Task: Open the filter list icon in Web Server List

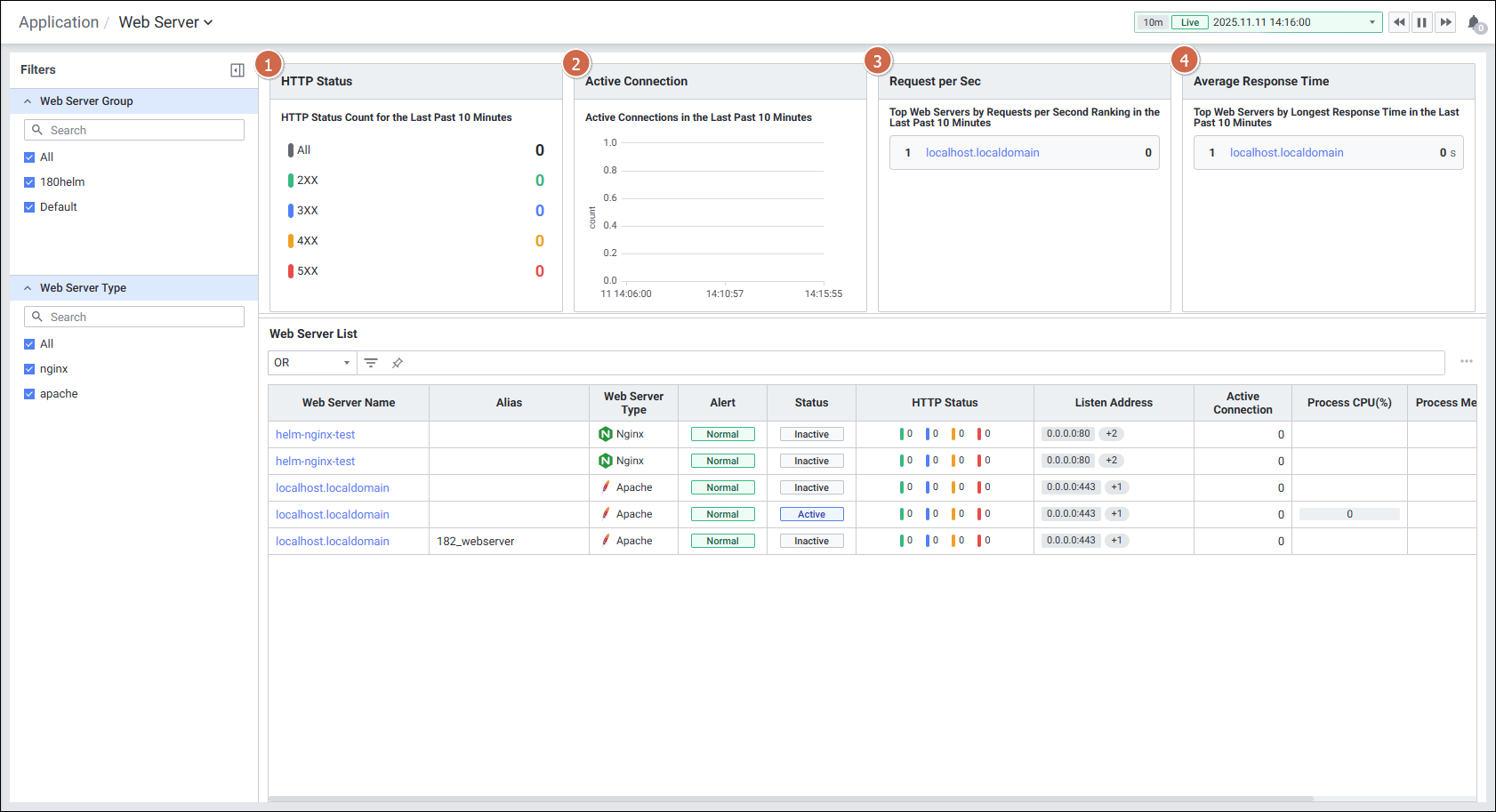Action: (371, 363)
